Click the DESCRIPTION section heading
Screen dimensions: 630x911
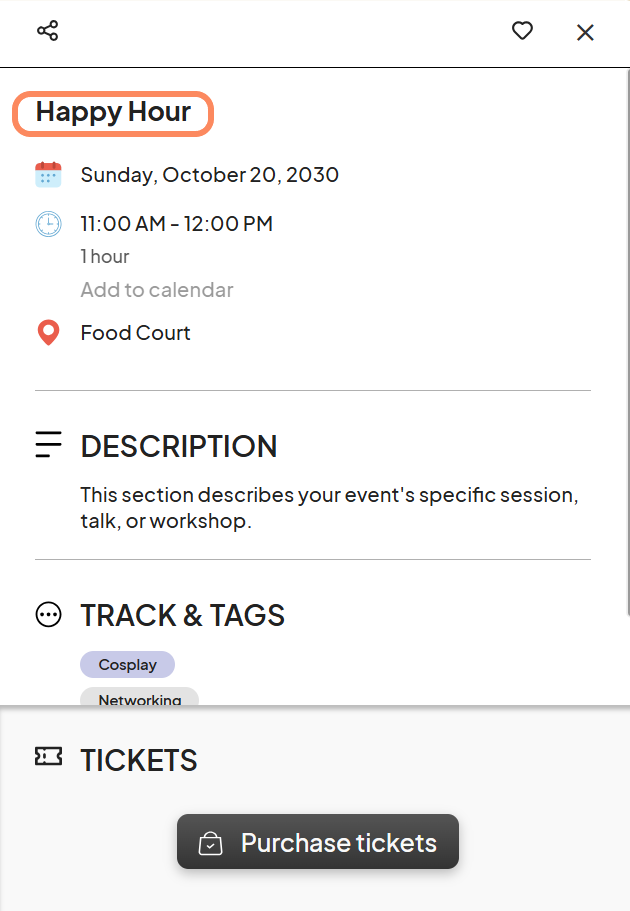179,446
